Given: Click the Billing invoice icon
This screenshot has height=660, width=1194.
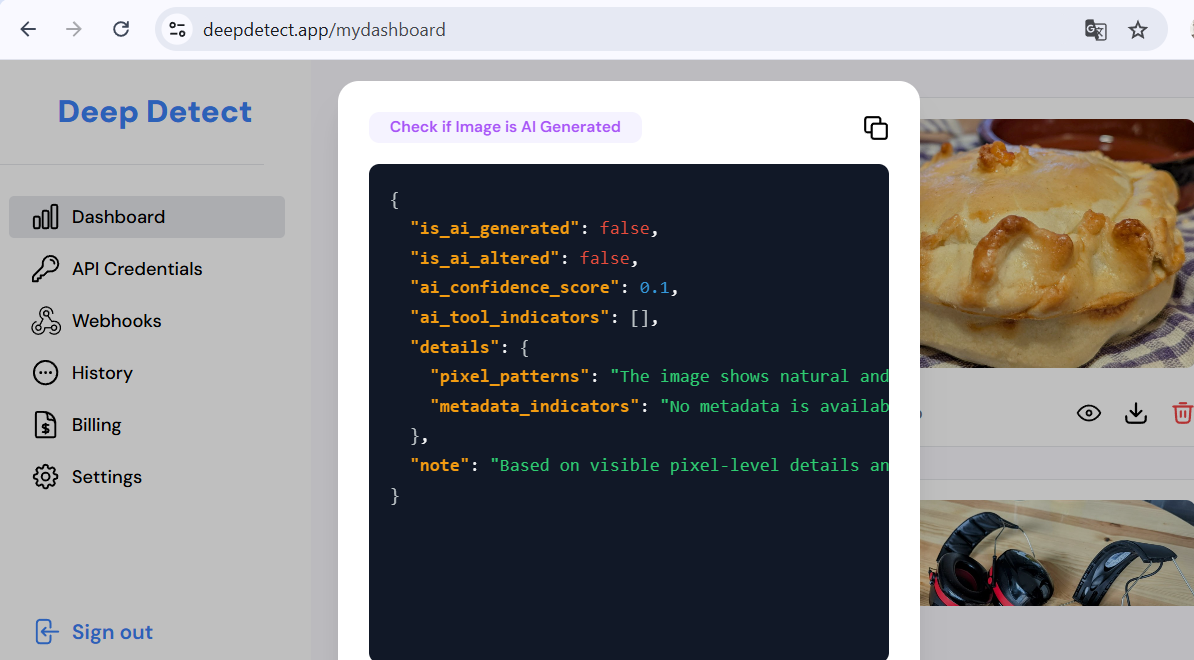Looking at the screenshot, I should click(46, 425).
